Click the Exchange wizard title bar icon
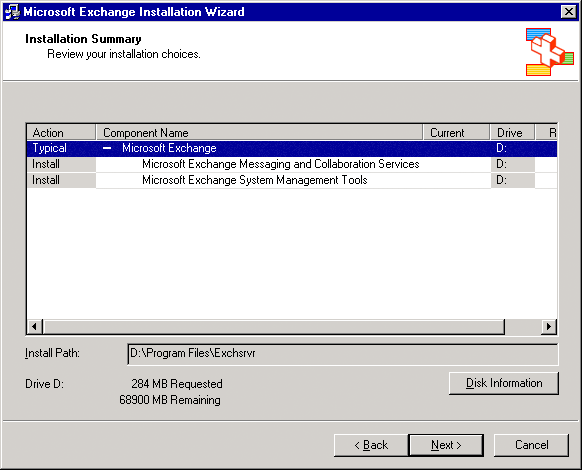The width and height of the screenshot is (582, 470). click(12, 12)
